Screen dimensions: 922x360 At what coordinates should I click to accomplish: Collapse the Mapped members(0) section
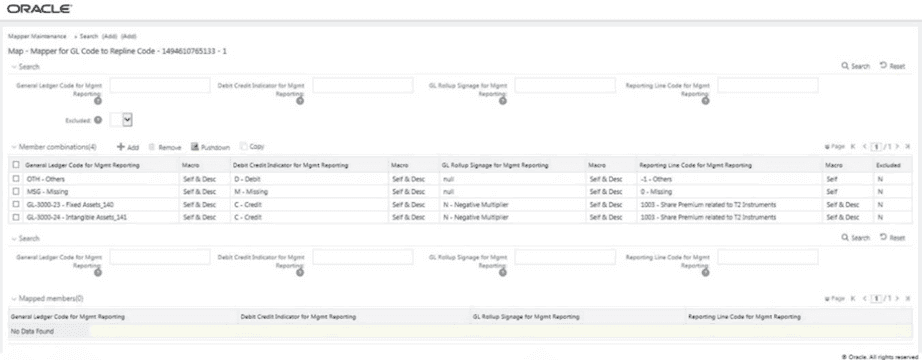14,299
